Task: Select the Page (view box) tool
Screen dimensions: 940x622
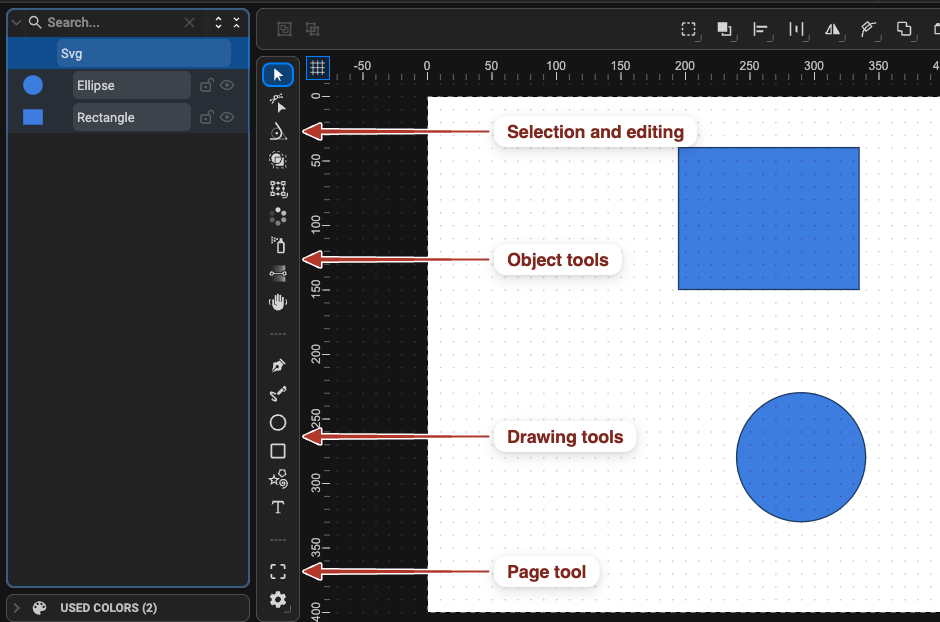Action: 278,571
